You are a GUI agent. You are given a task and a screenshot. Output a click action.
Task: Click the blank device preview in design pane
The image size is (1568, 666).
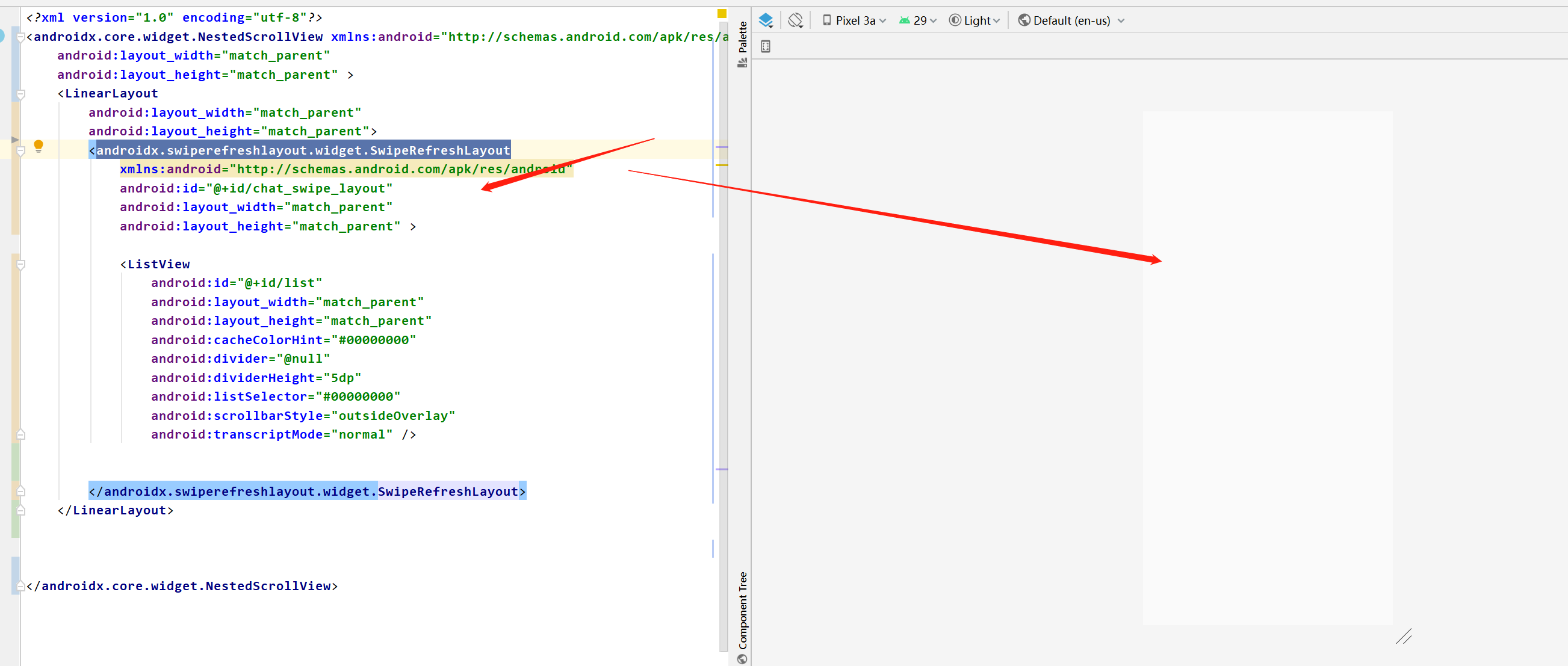(x=1267, y=368)
